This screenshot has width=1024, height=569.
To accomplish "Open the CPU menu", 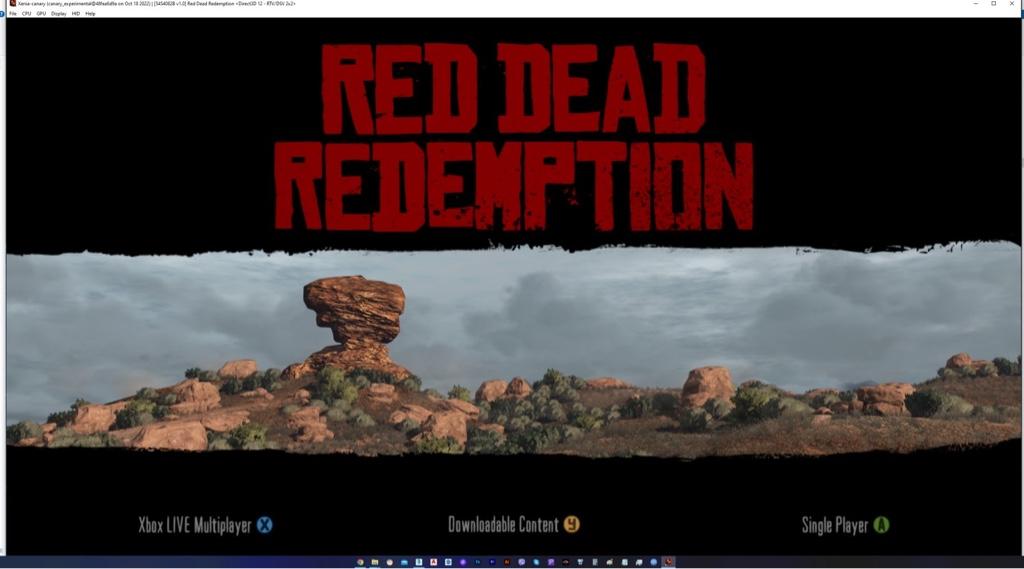I will point(26,14).
